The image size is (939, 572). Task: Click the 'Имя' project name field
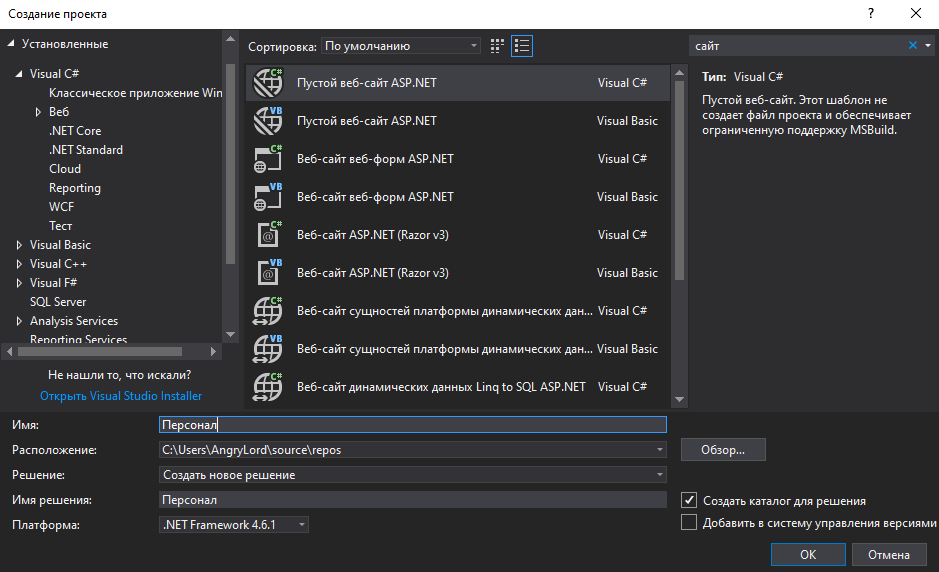413,425
